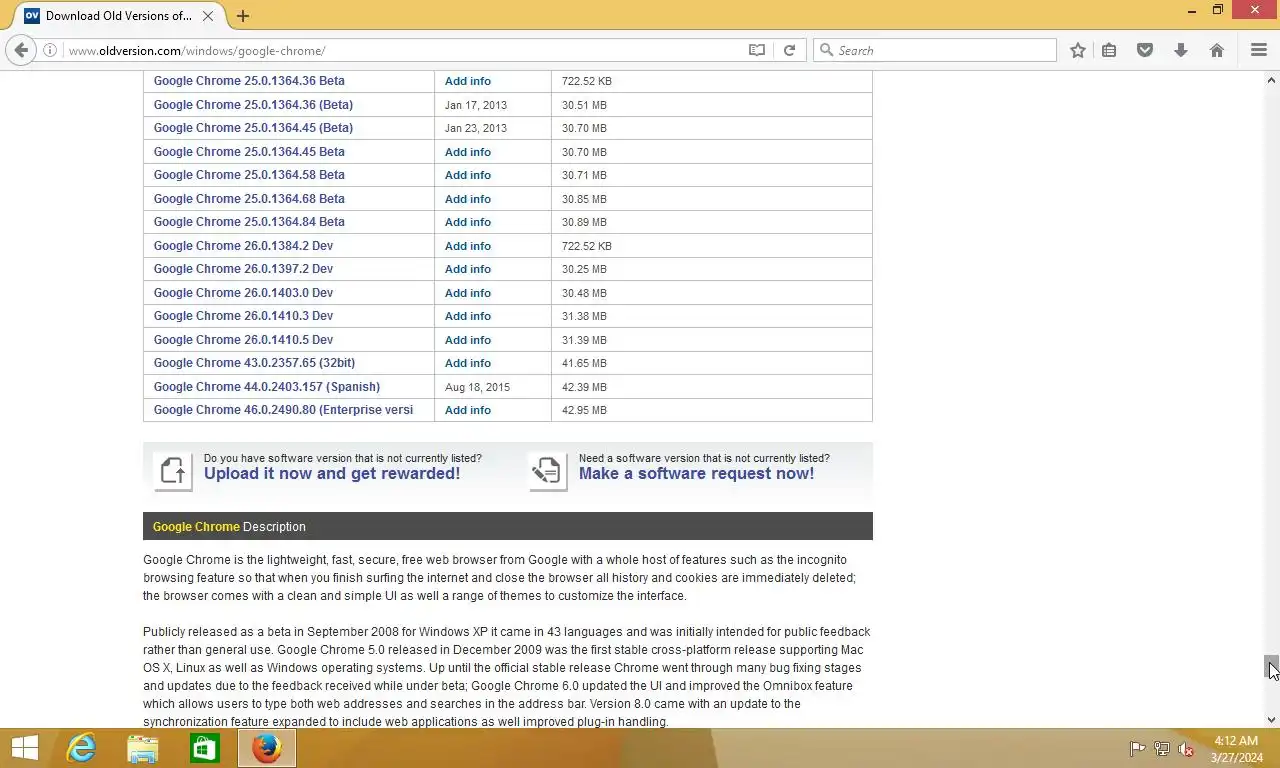The width and height of the screenshot is (1280, 768).
Task: Open Google Chrome 26.0.1397.2 Dev link
Action: 243,269
